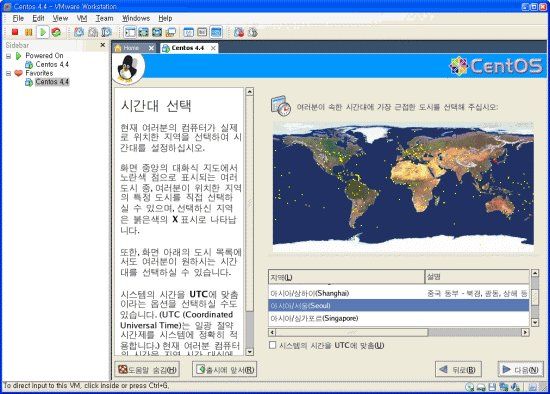Select the Asia/Shanghai timezone row
Viewport: 550px width, 394px height.
coord(399,293)
